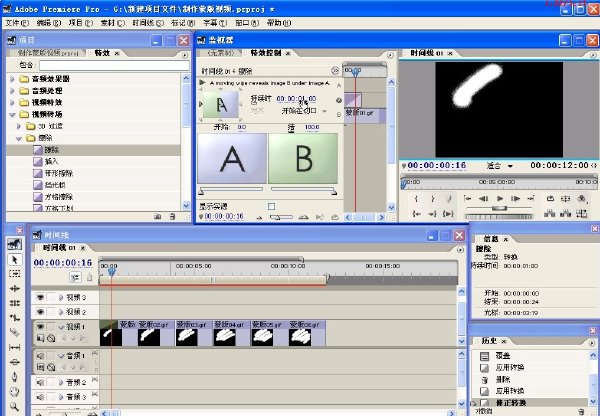Click the 持续时 duration value 00:00:01:00
Viewport: 600px width, 416px height.
coord(296,99)
